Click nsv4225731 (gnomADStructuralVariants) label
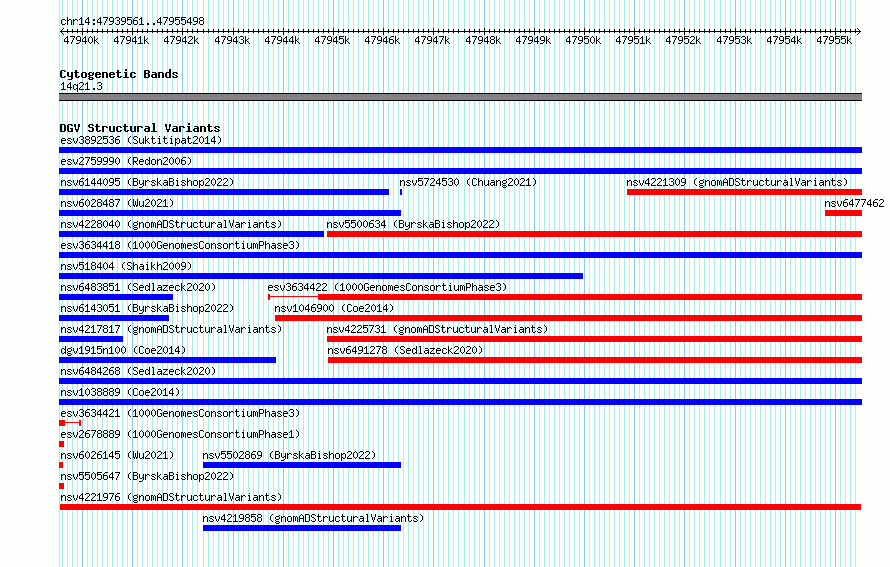 [x=437, y=329]
